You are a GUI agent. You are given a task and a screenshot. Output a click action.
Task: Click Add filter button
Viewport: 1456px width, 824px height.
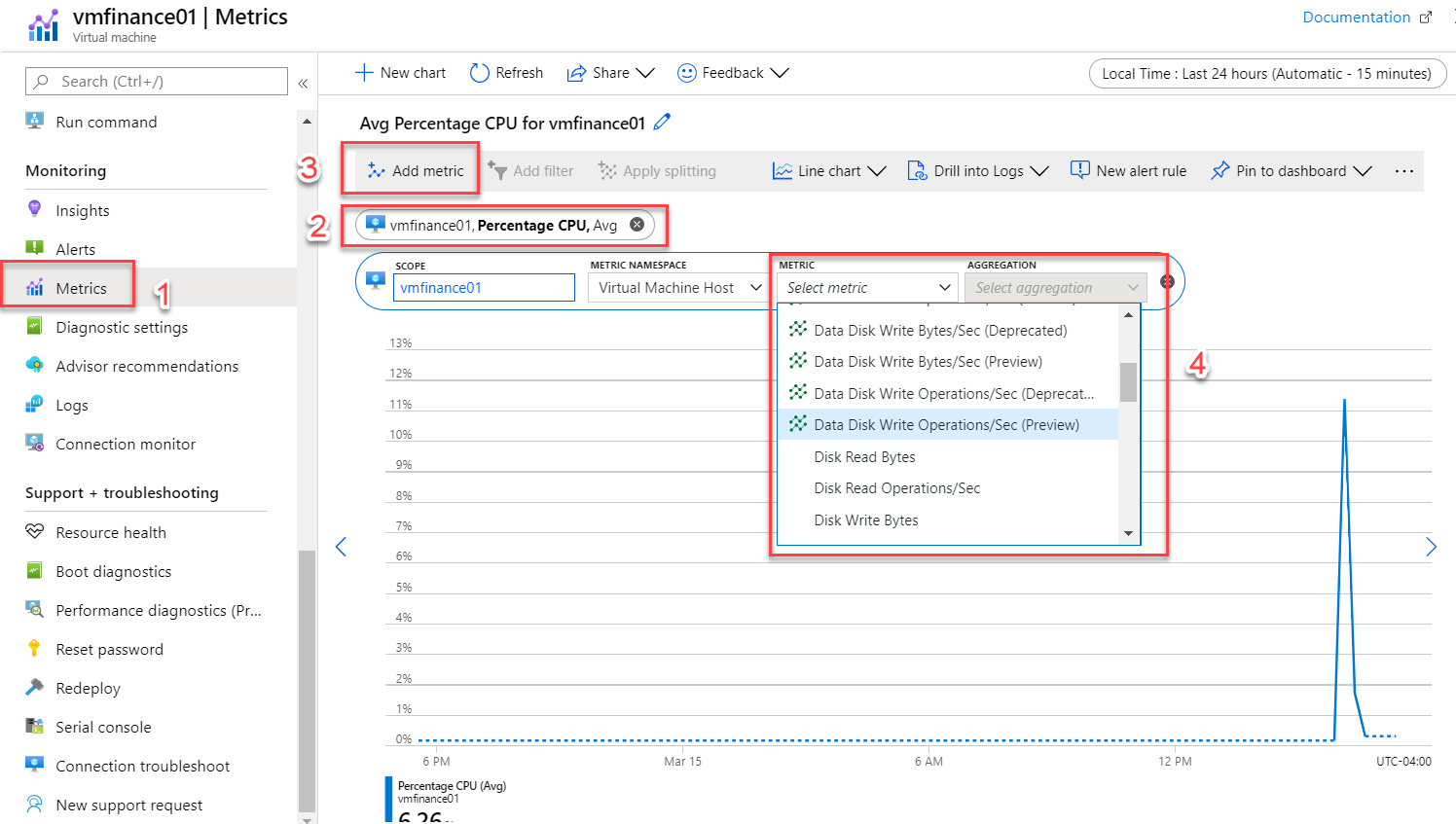pyautogui.click(x=530, y=171)
